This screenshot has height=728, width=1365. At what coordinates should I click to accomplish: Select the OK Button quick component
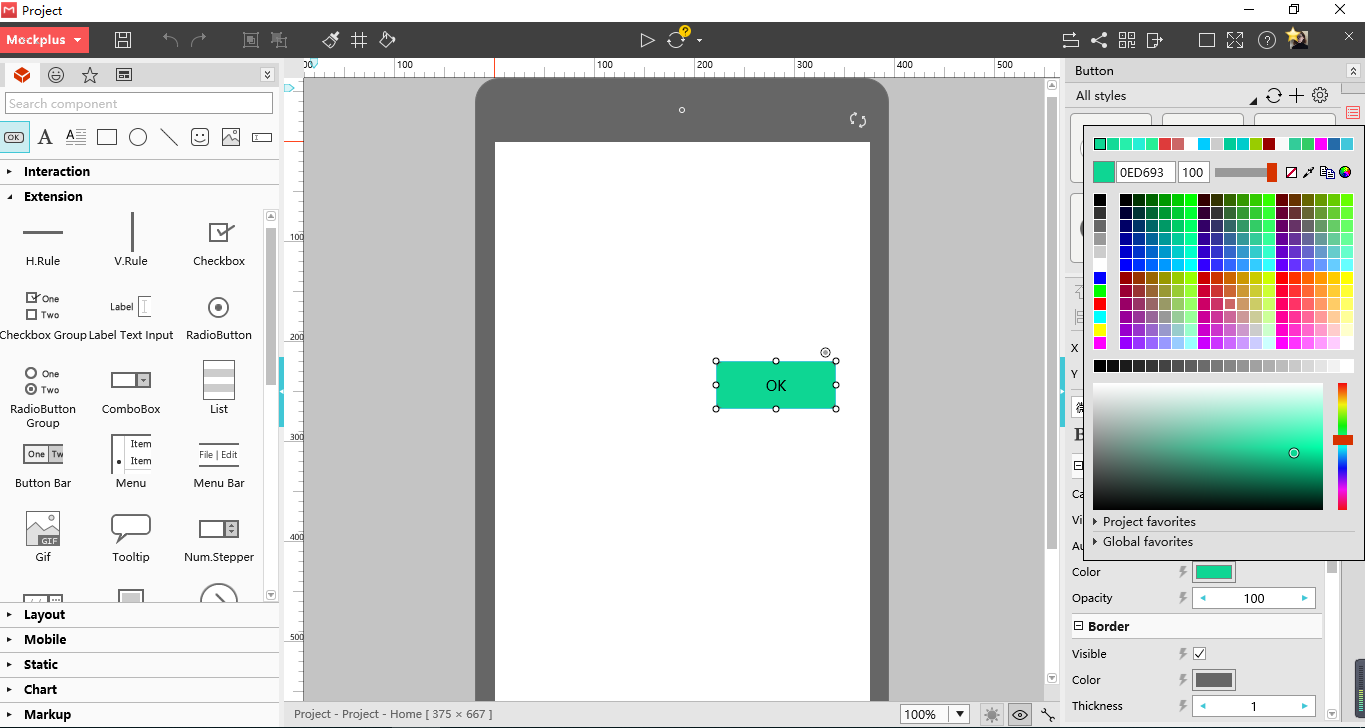pyautogui.click(x=14, y=137)
